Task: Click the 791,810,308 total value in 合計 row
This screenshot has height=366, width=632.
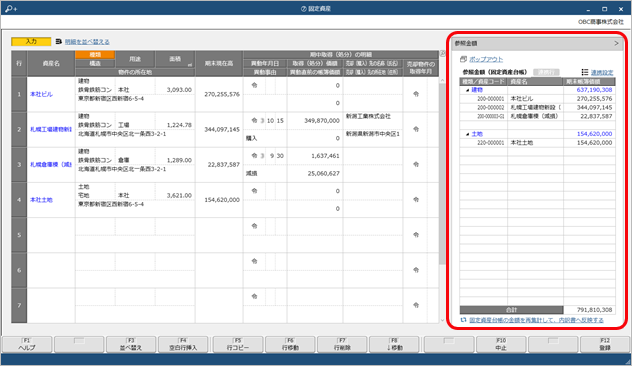Action: [x=594, y=310]
